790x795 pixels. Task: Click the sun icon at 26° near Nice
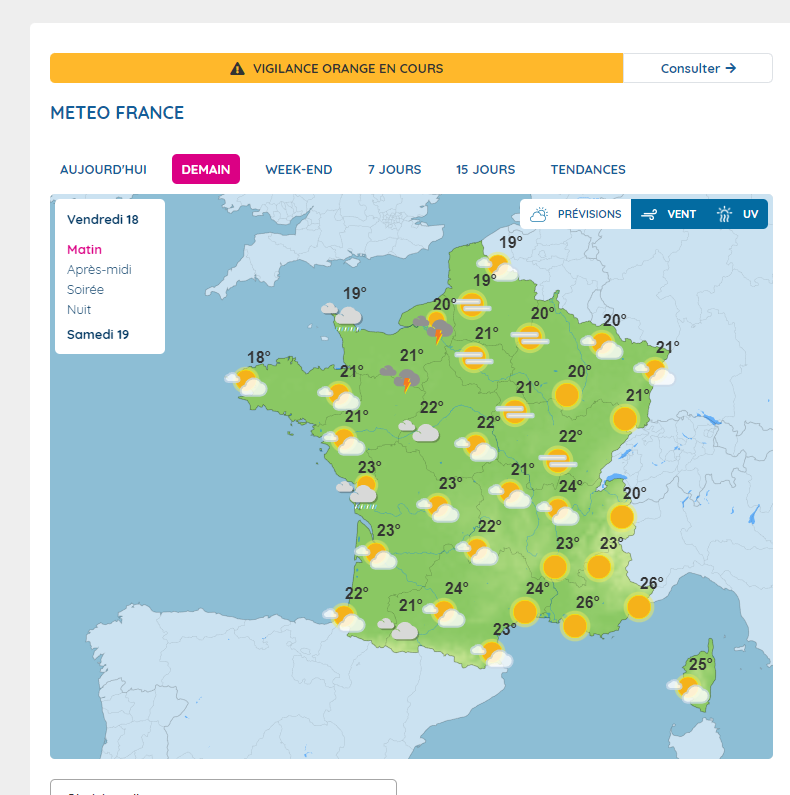pos(639,606)
